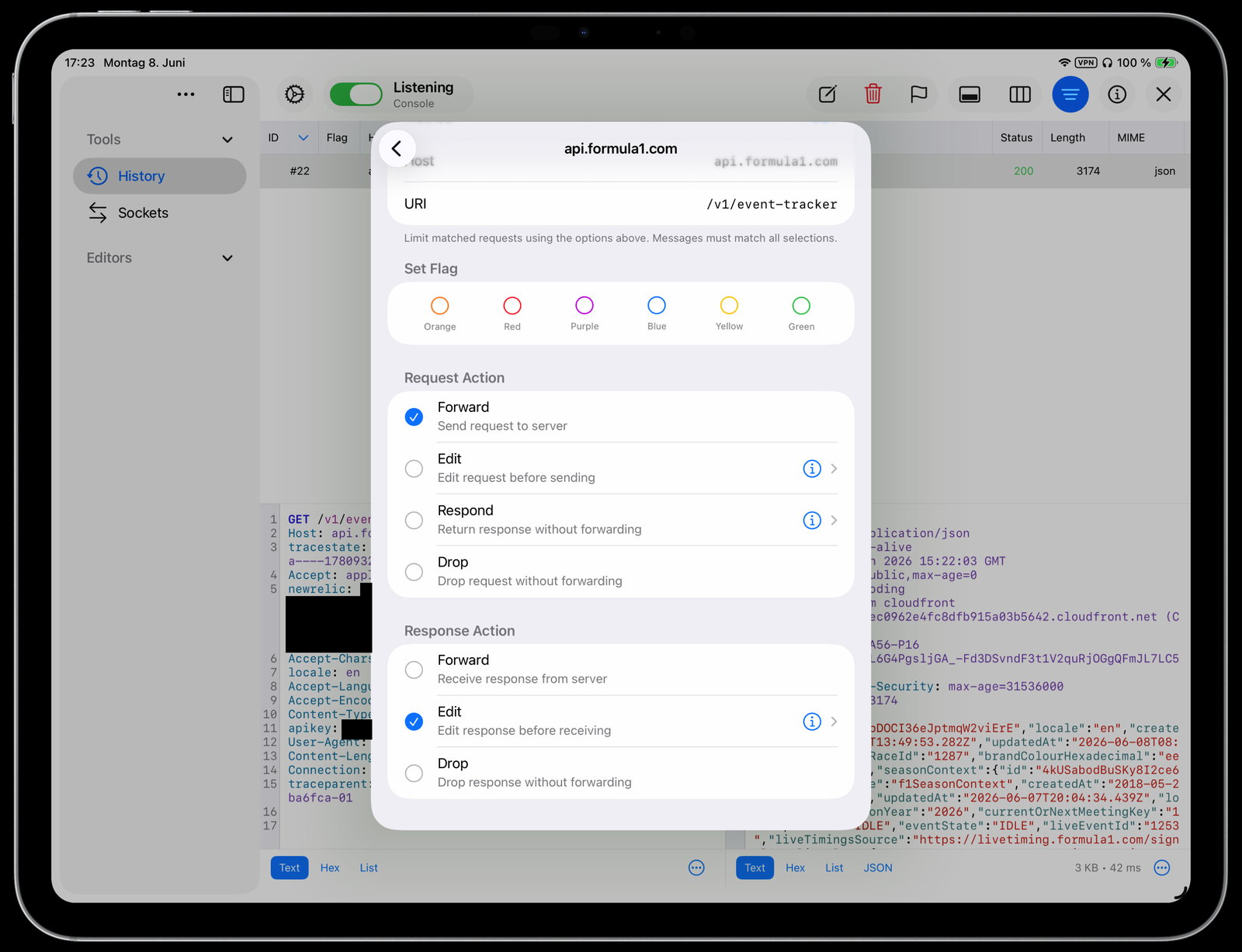Switch response pane to List view
This screenshot has width=1242, height=952.
coord(834,868)
